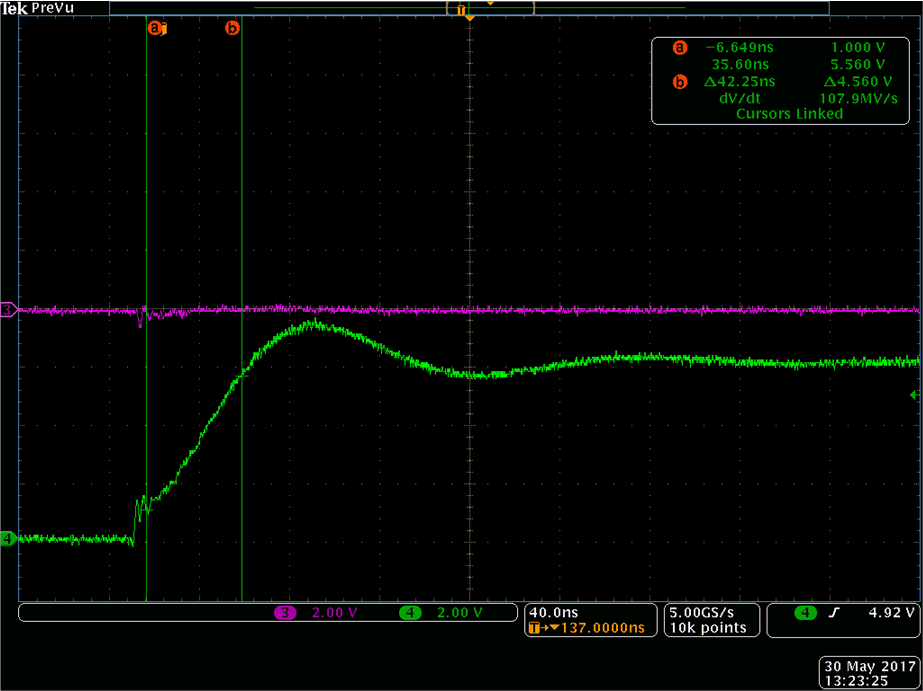Click the 5.00GS/s sample rate readout
The image size is (923, 691).
708,612
